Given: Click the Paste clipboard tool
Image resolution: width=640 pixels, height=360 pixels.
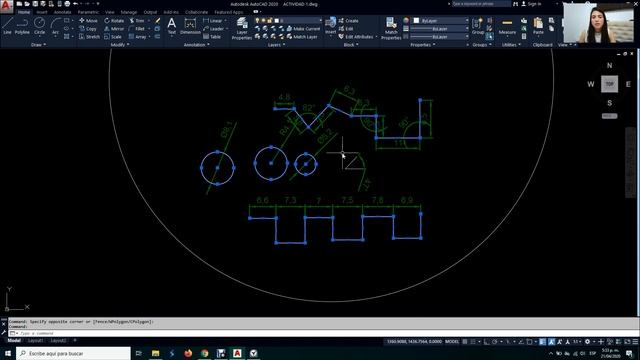Looking at the screenshot, I should pyautogui.click(x=538, y=27).
